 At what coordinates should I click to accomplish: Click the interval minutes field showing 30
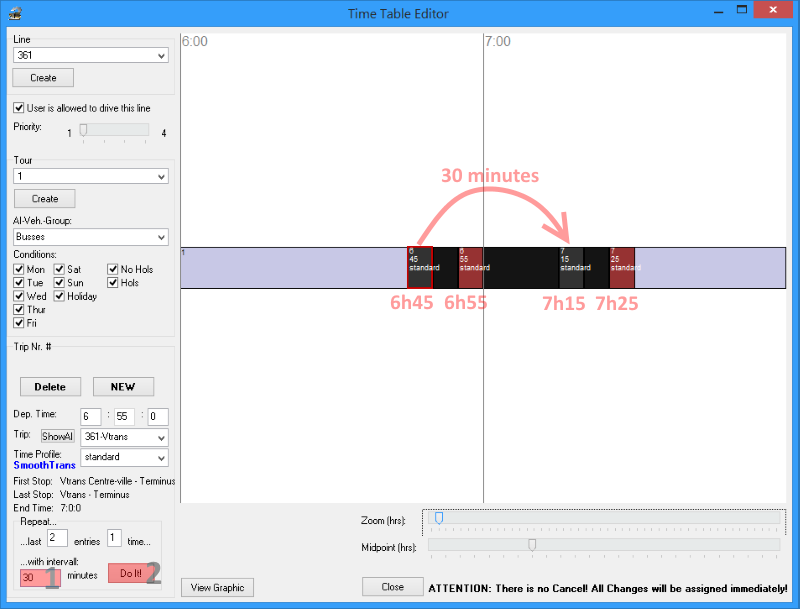point(40,577)
